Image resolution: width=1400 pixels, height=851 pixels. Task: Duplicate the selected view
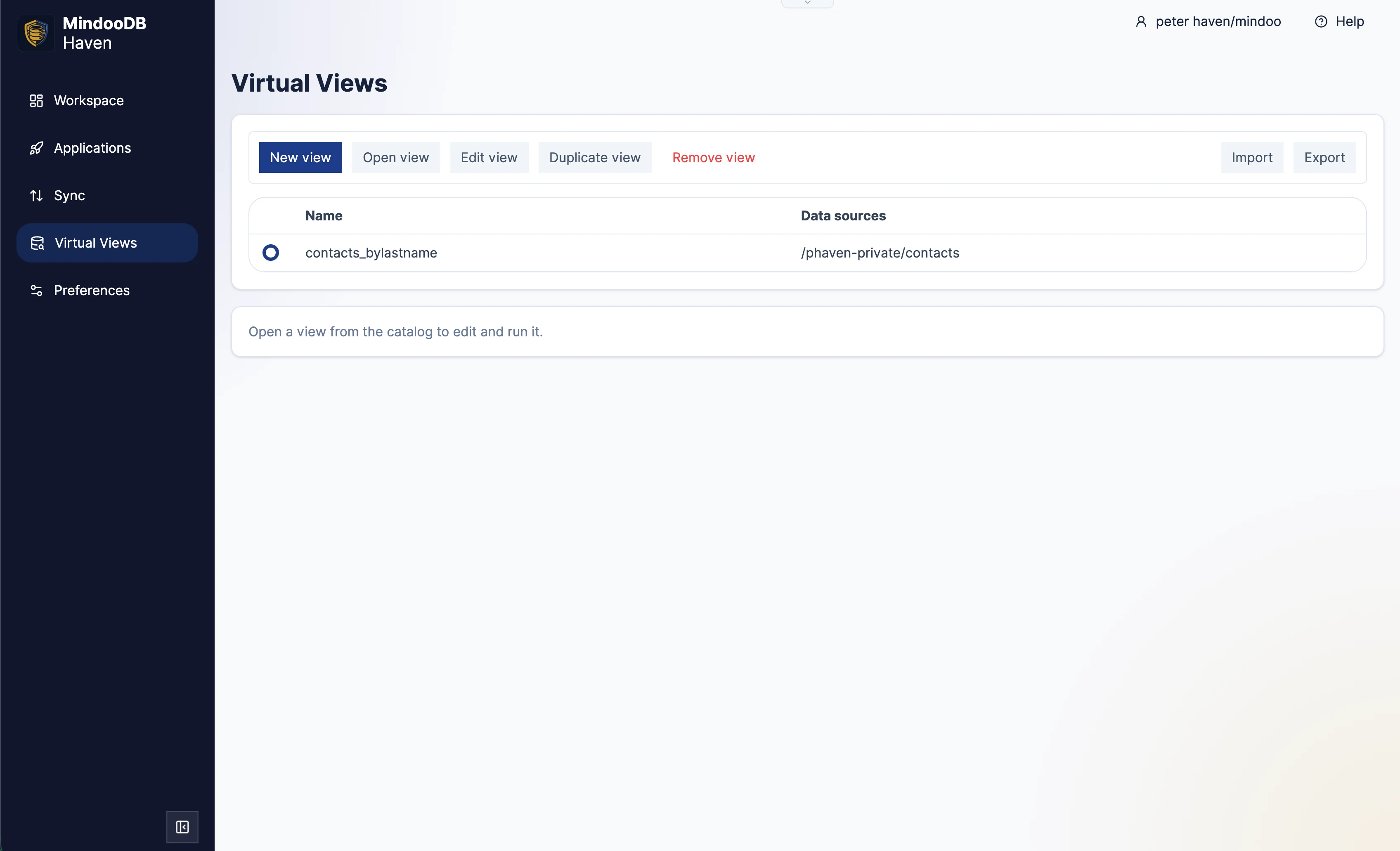[595, 157]
